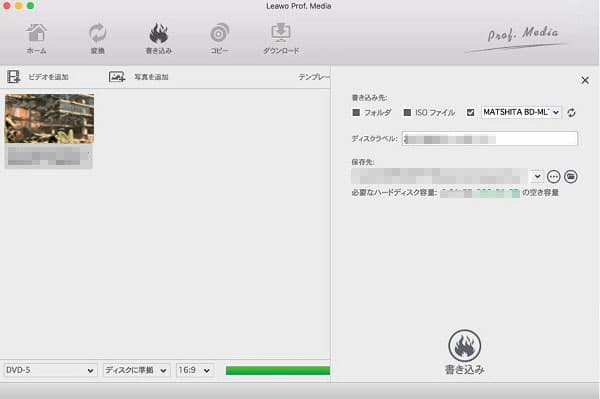Refresh the disc drive list
Image resolution: width=600 pixels, height=399 pixels.
coord(571,112)
